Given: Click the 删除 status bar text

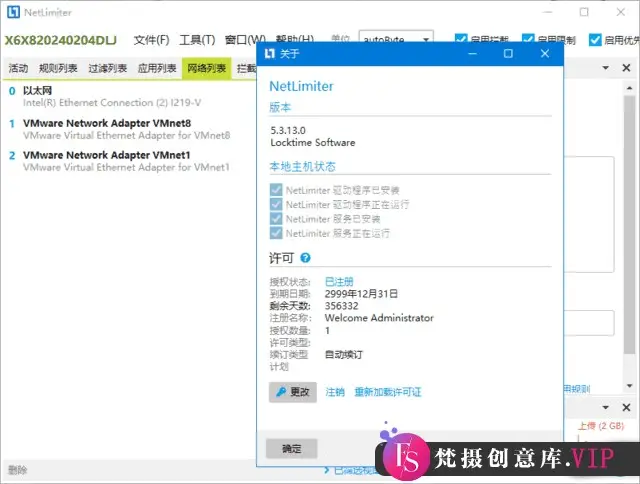Looking at the screenshot, I should (x=18, y=470).
